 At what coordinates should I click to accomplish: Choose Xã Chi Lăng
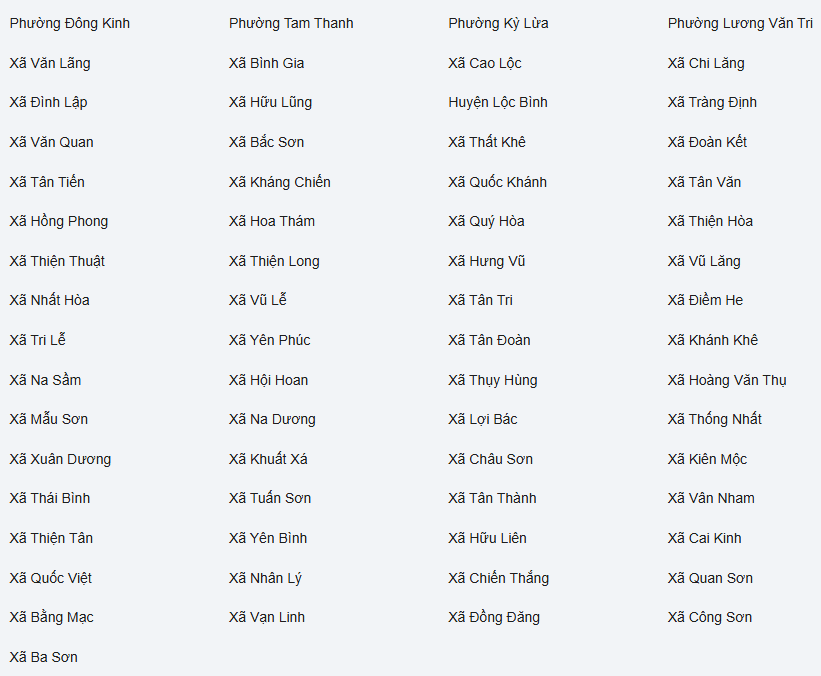[706, 63]
